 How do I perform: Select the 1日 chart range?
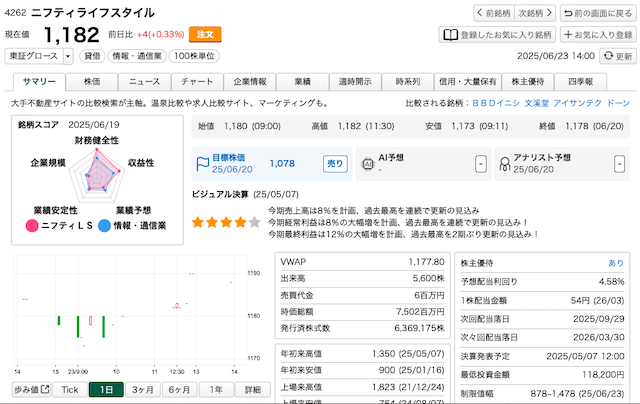coord(106,390)
